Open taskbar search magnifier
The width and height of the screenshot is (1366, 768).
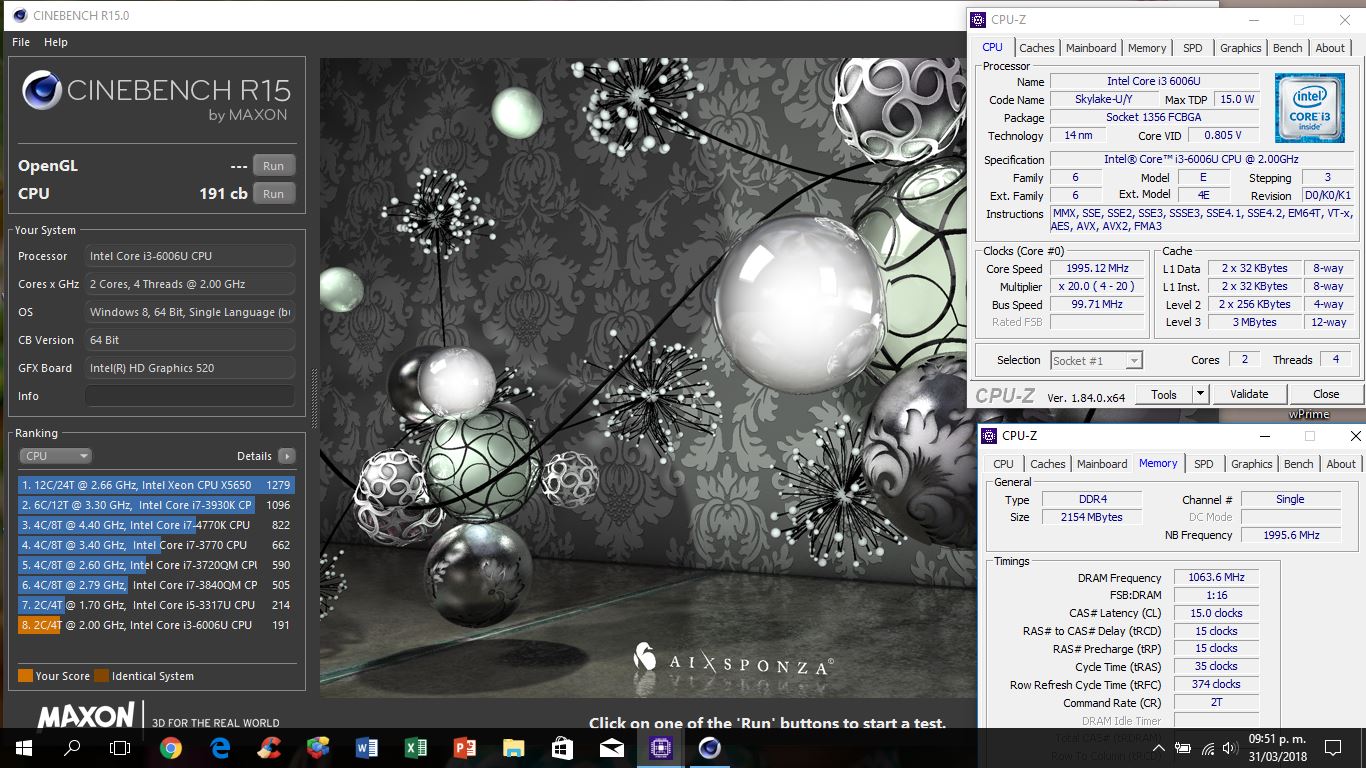click(x=72, y=747)
